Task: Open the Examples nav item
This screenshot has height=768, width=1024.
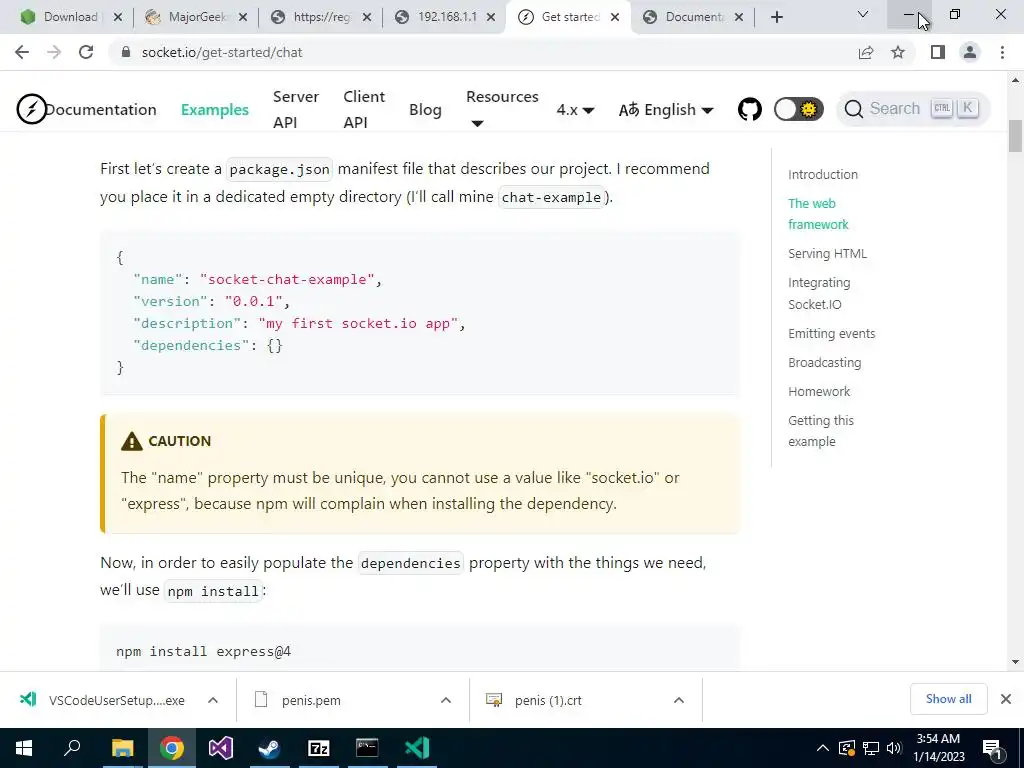Action: coord(215,110)
